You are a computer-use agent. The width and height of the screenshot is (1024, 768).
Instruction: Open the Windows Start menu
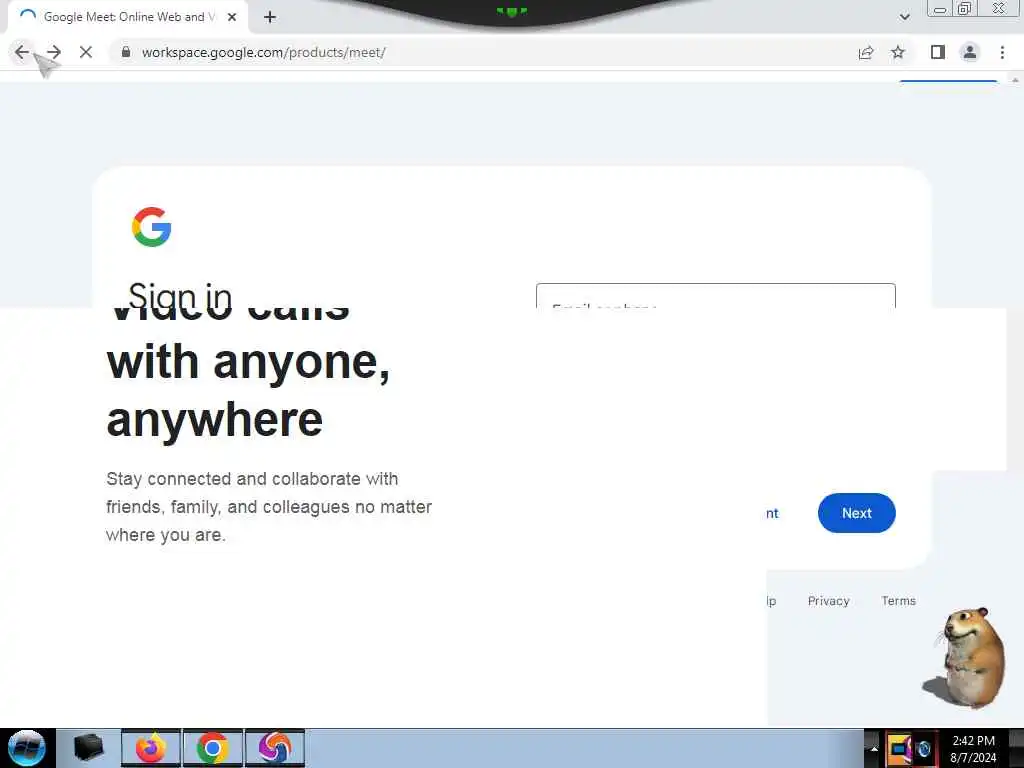coord(27,748)
